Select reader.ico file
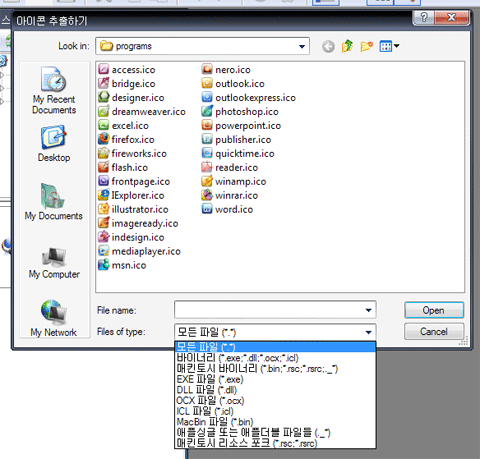The width and height of the screenshot is (480, 459). 230,167
